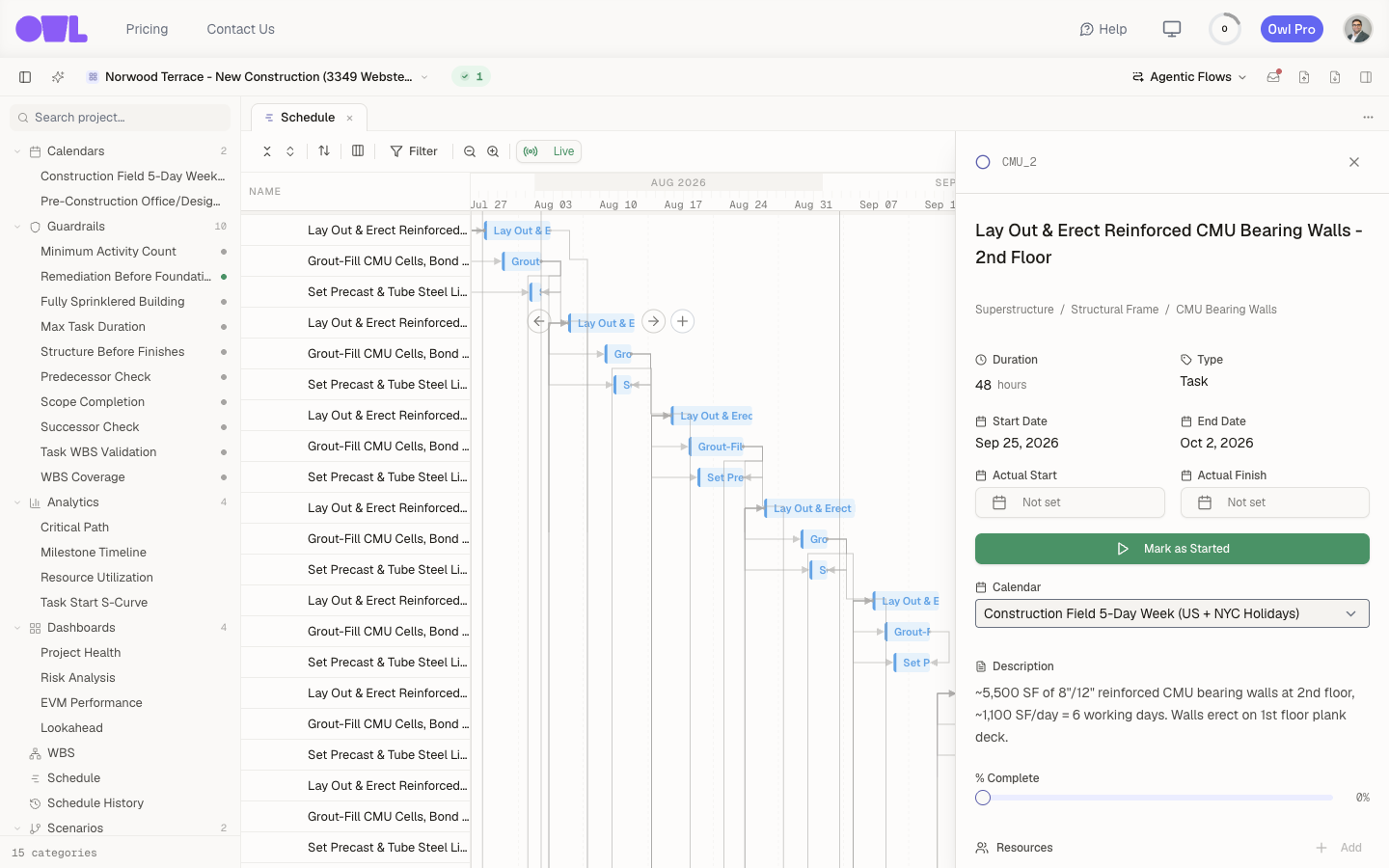Open the user profile avatar
Image resolution: width=1389 pixels, height=868 pixels.
click(1357, 29)
